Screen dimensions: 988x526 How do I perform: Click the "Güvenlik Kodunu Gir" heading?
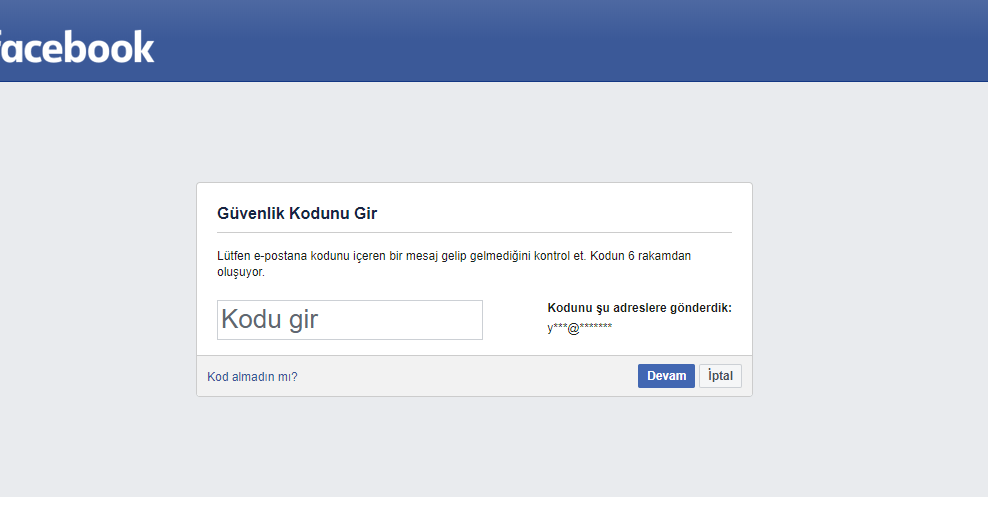coord(297,213)
